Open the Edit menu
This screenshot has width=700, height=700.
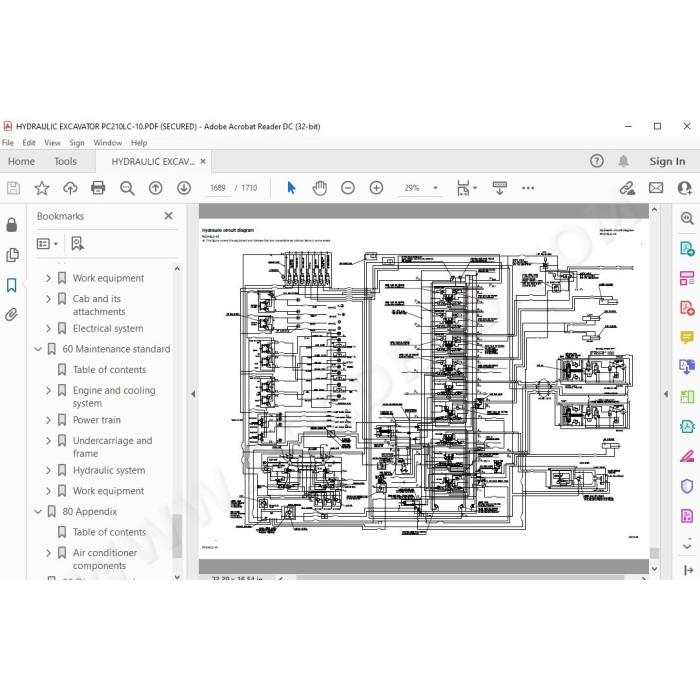click(29, 143)
